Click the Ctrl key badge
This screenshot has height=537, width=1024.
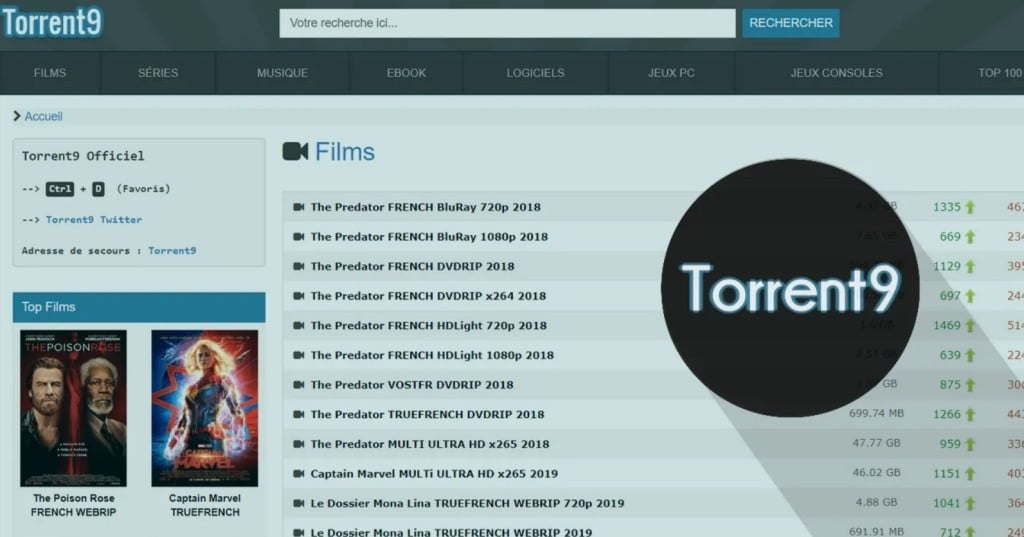tap(59, 189)
